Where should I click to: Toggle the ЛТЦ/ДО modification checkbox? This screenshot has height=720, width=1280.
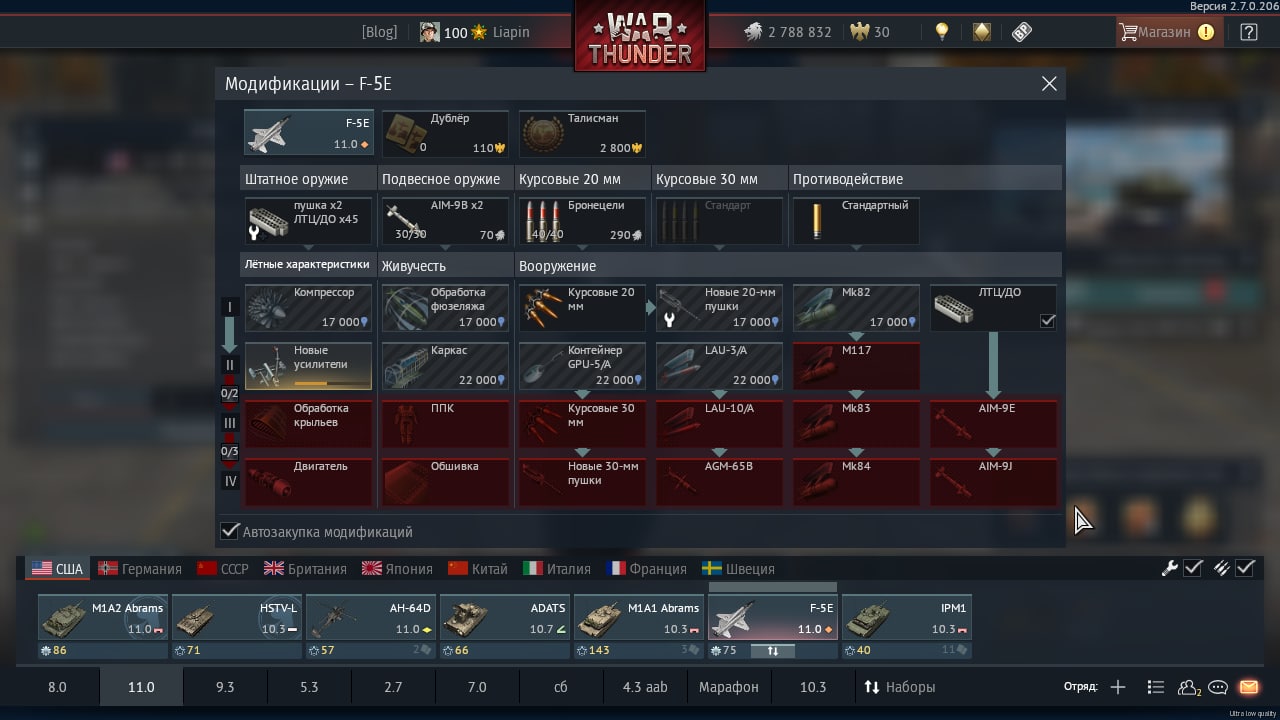[1047, 321]
